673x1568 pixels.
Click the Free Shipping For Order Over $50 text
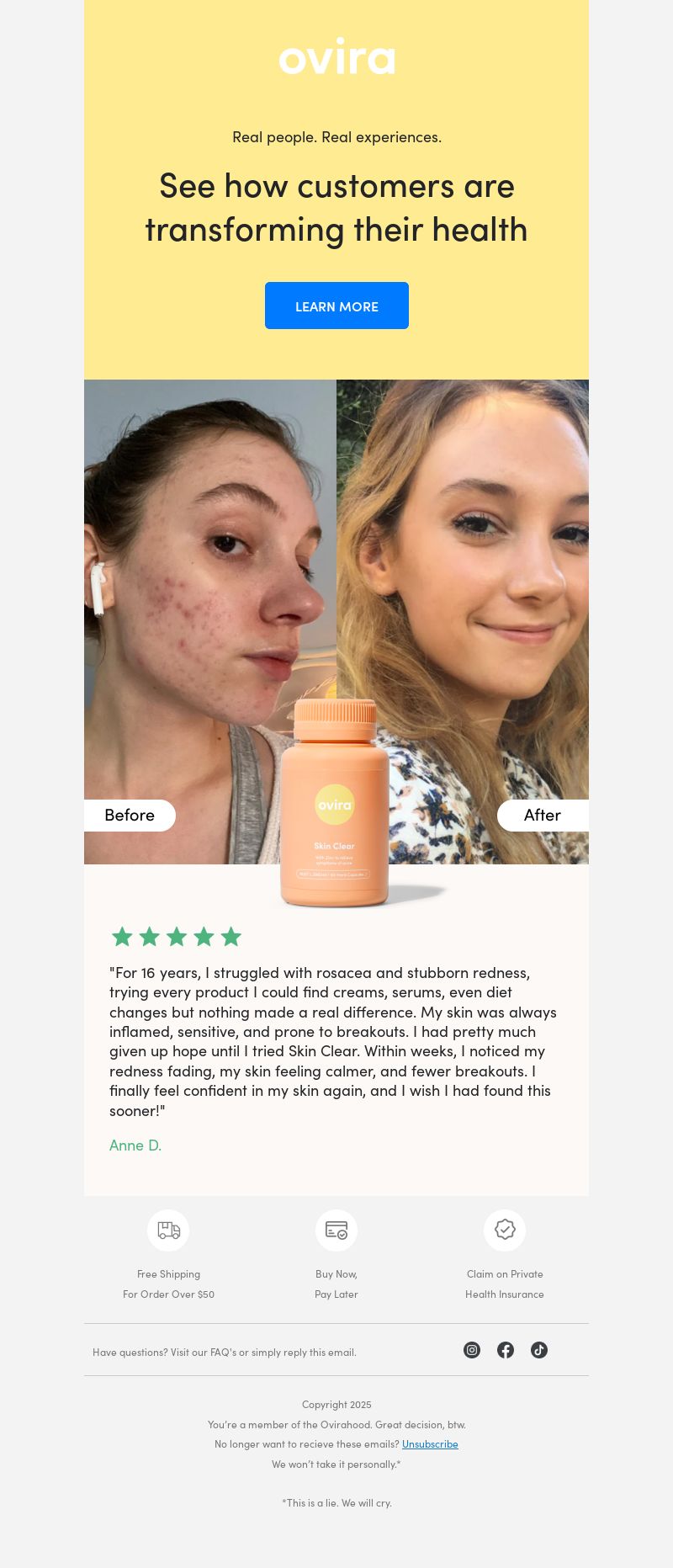(168, 1284)
